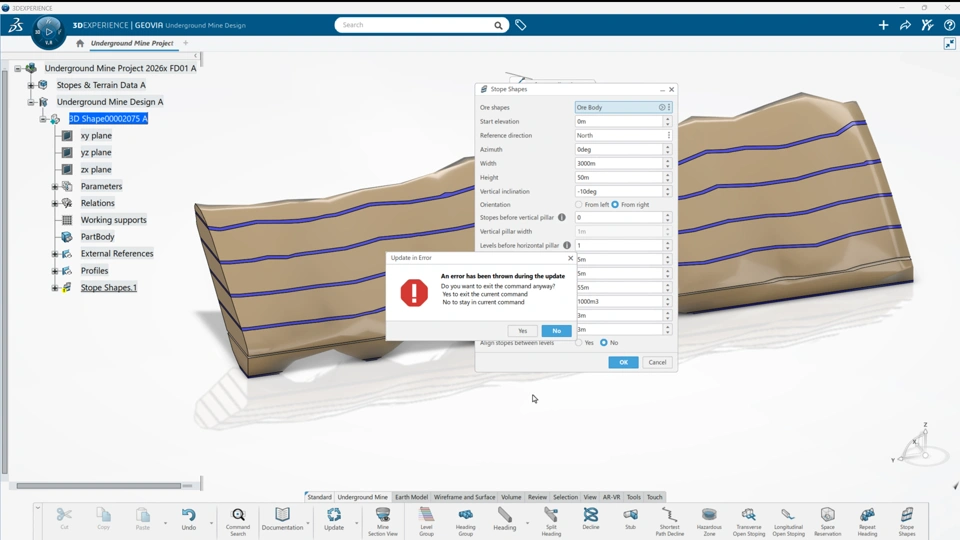Switch to the Earth Model tab
The image size is (960, 540).
tap(411, 497)
